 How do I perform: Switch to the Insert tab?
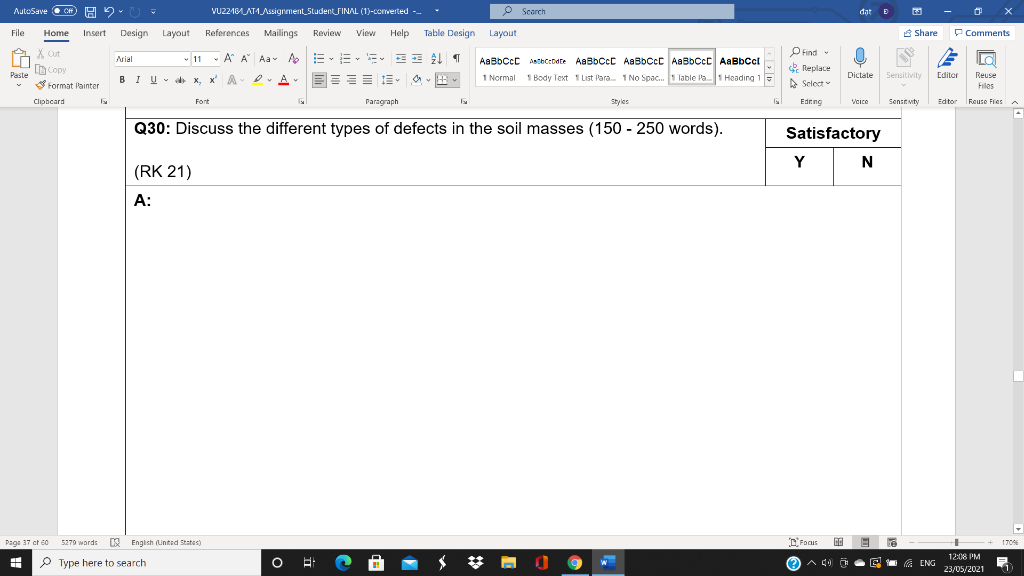(93, 32)
